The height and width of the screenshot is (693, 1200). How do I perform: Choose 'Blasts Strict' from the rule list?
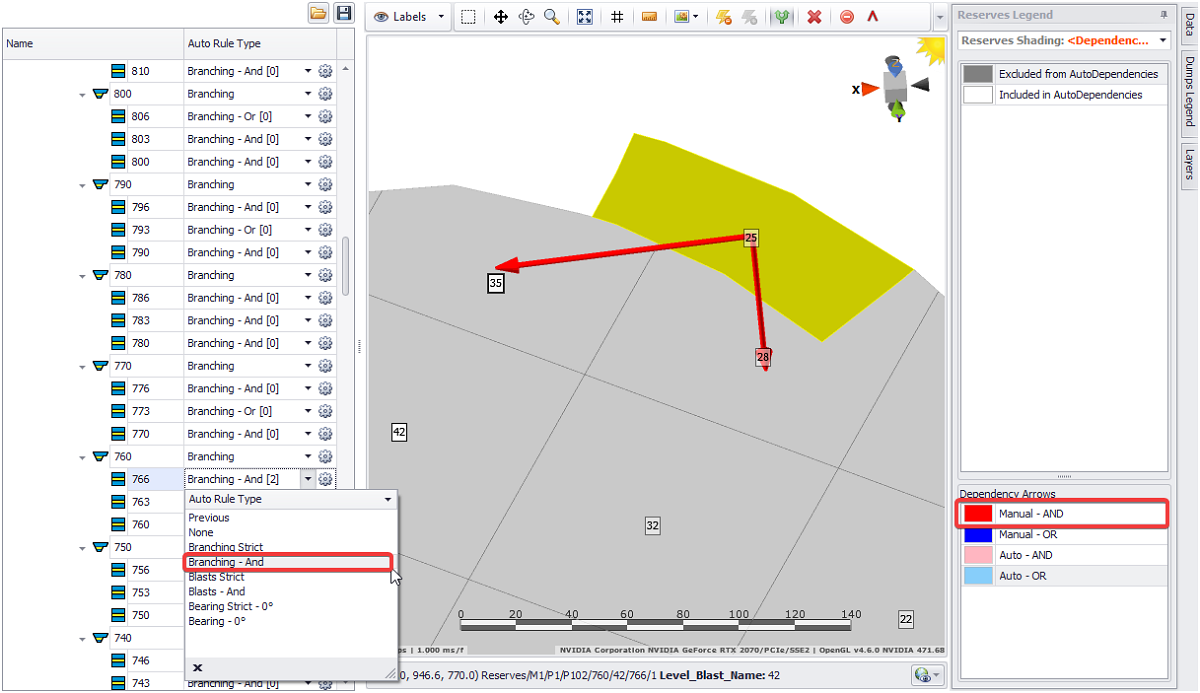pyautogui.click(x=216, y=577)
